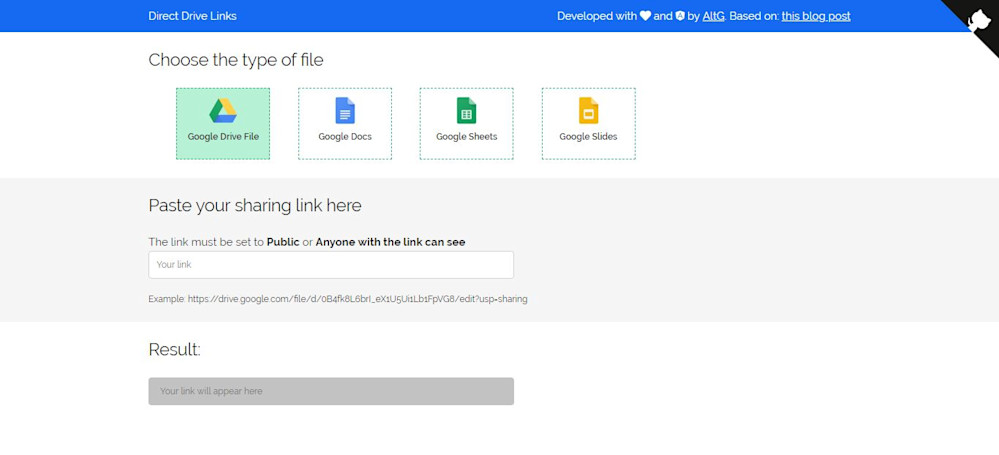Click the 'Your link will appear here' result field
Viewport: 999px width, 455px height.
click(331, 391)
